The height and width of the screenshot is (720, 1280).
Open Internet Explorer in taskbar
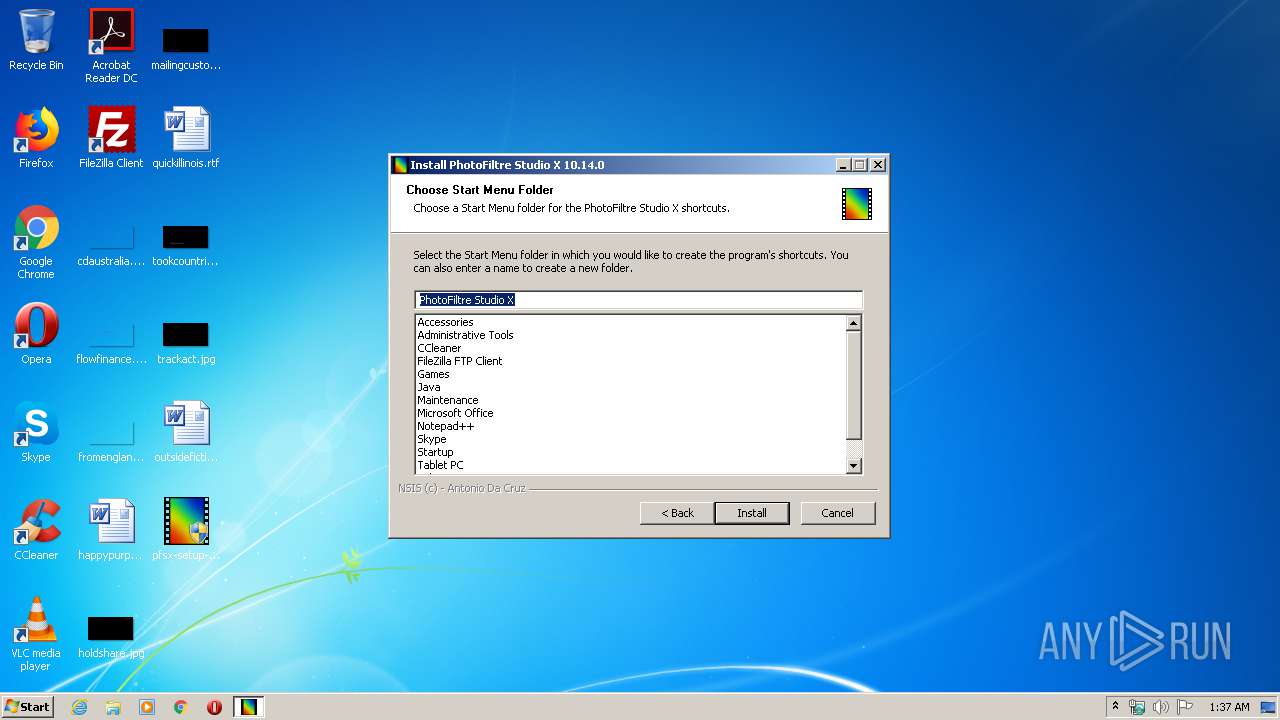click(80, 707)
